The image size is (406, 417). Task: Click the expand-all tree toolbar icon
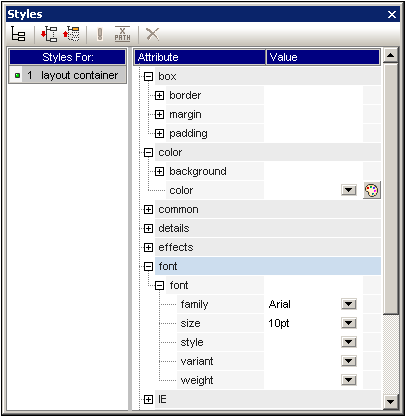pyautogui.click(x=49, y=34)
